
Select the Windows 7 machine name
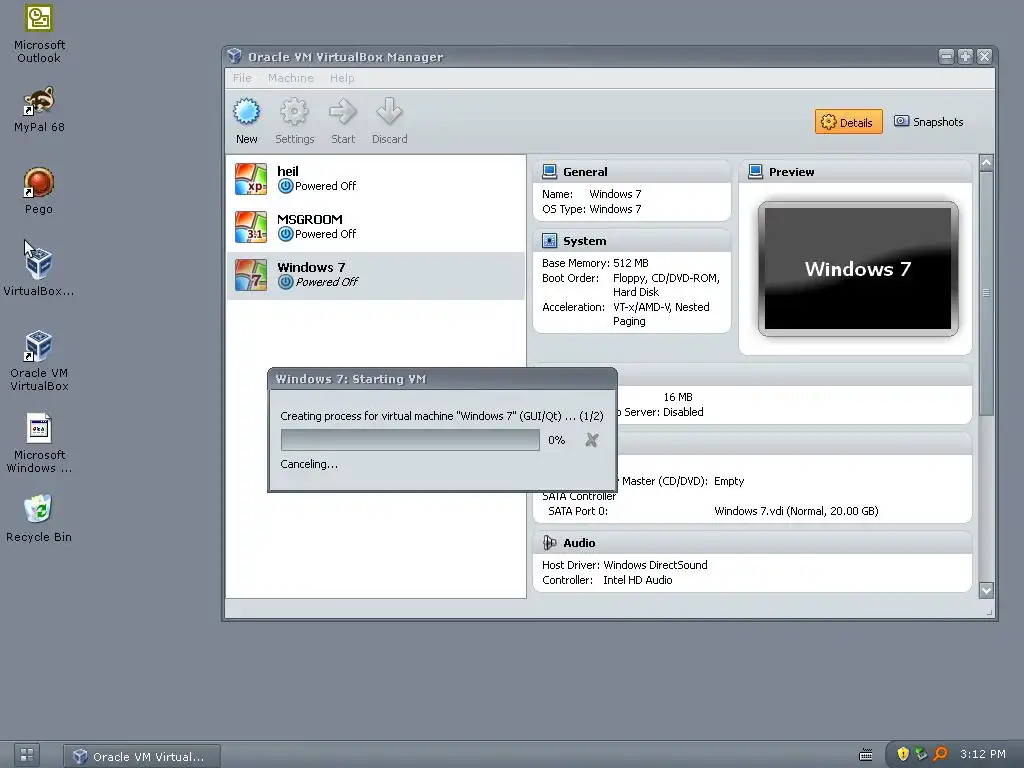tap(311, 267)
